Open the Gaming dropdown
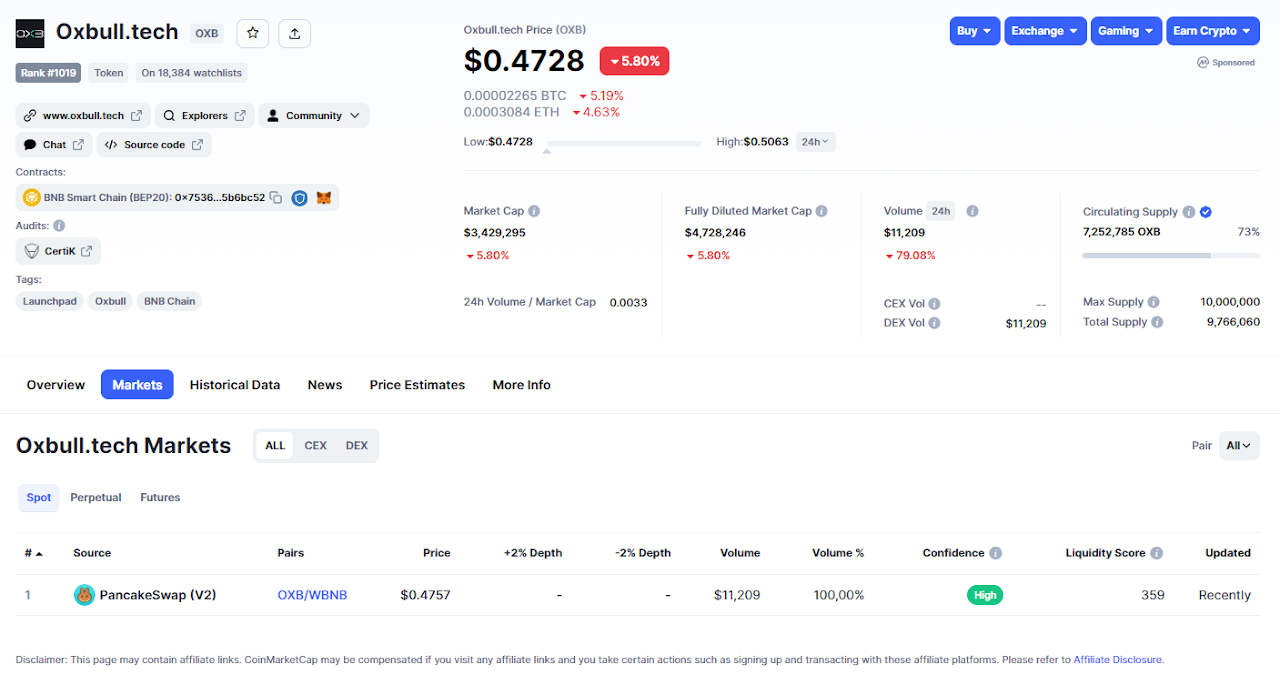The height and width of the screenshot is (685, 1280). [x=1126, y=31]
